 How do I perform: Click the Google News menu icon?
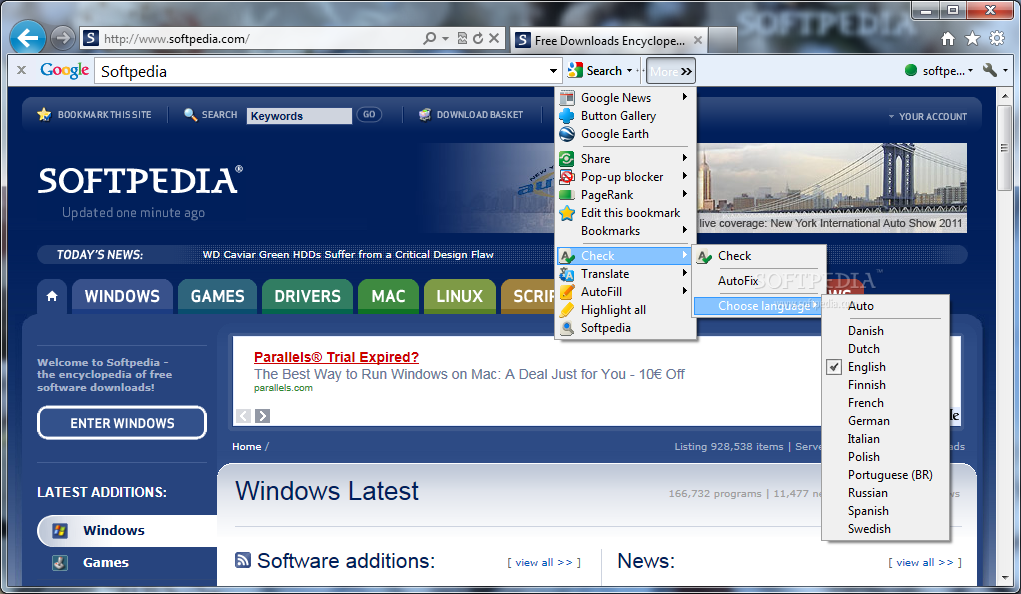point(567,98)
